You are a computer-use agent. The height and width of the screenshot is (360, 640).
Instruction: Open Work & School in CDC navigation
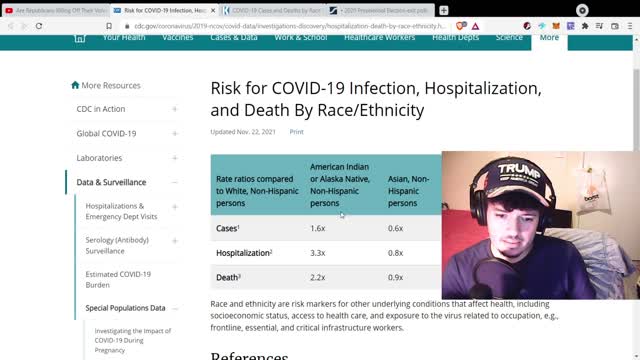click(301, 38)
